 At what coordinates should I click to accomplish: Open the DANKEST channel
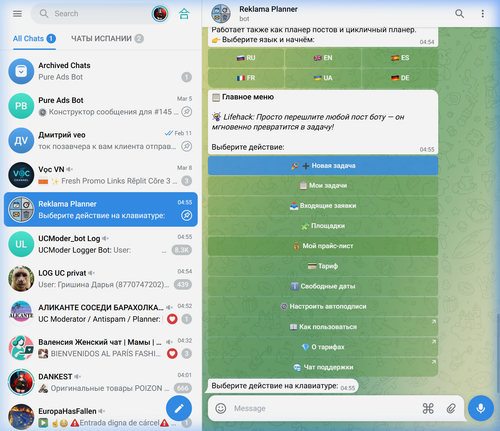101,382
